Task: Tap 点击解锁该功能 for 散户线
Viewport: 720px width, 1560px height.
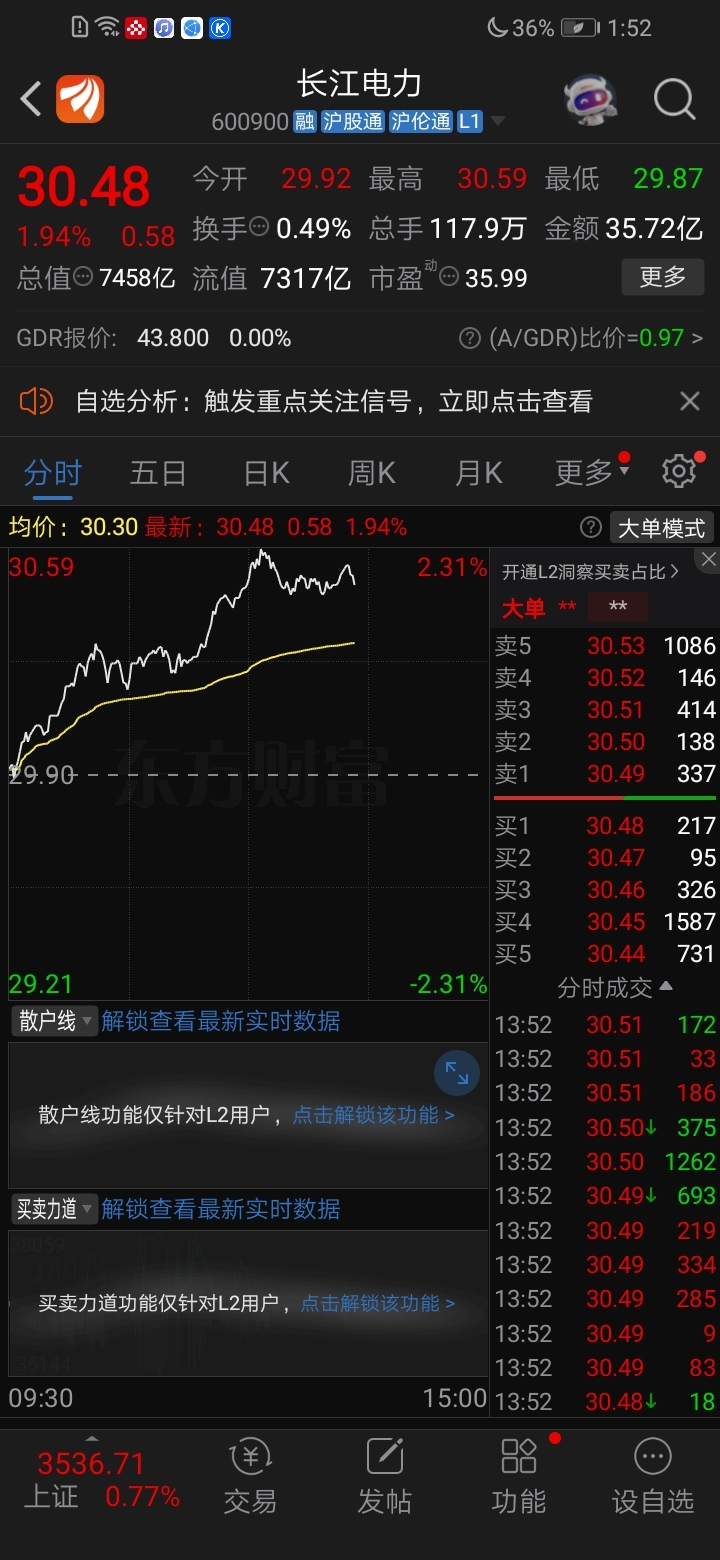Action: (373, 1115)
